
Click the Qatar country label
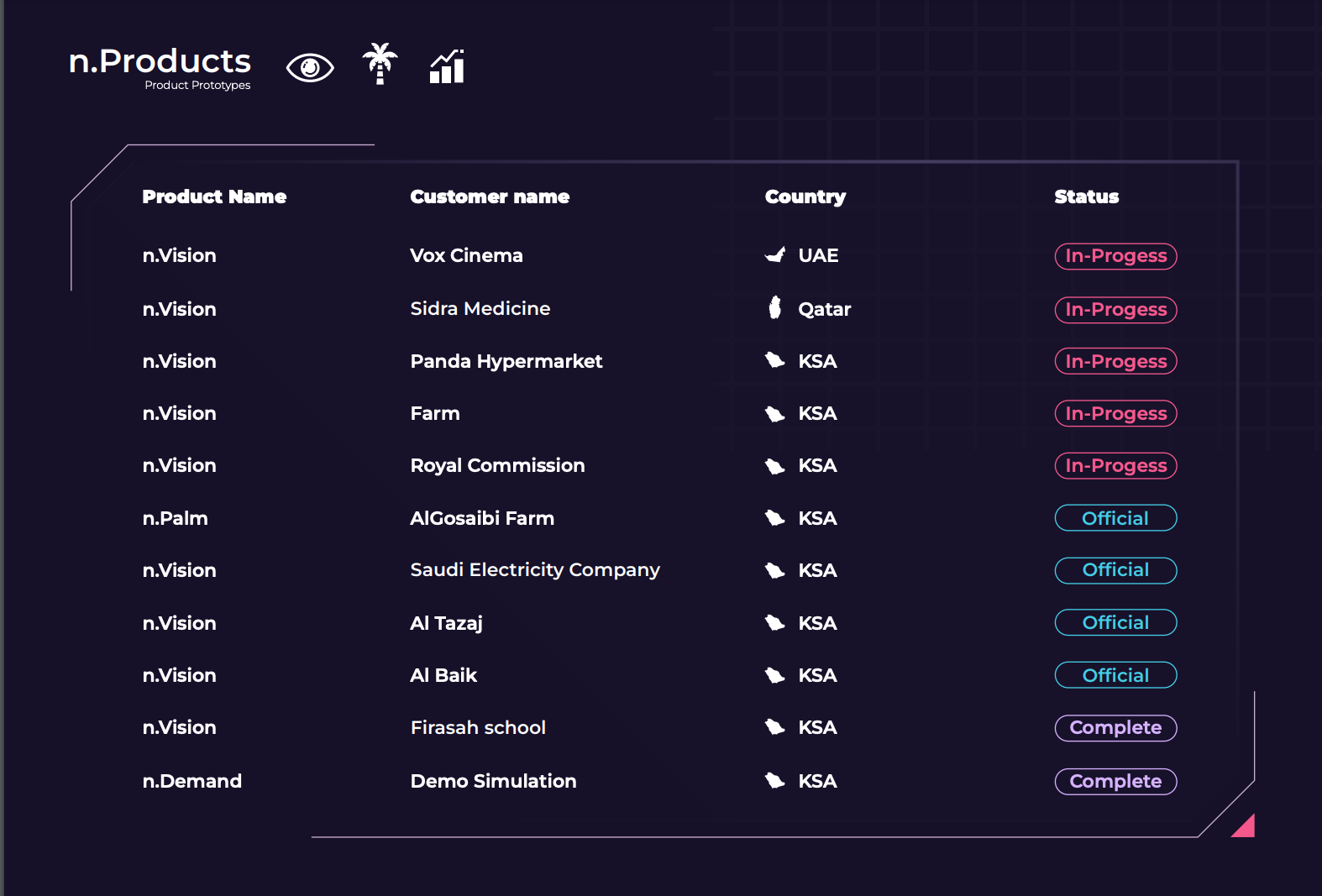tap(824, 309)
